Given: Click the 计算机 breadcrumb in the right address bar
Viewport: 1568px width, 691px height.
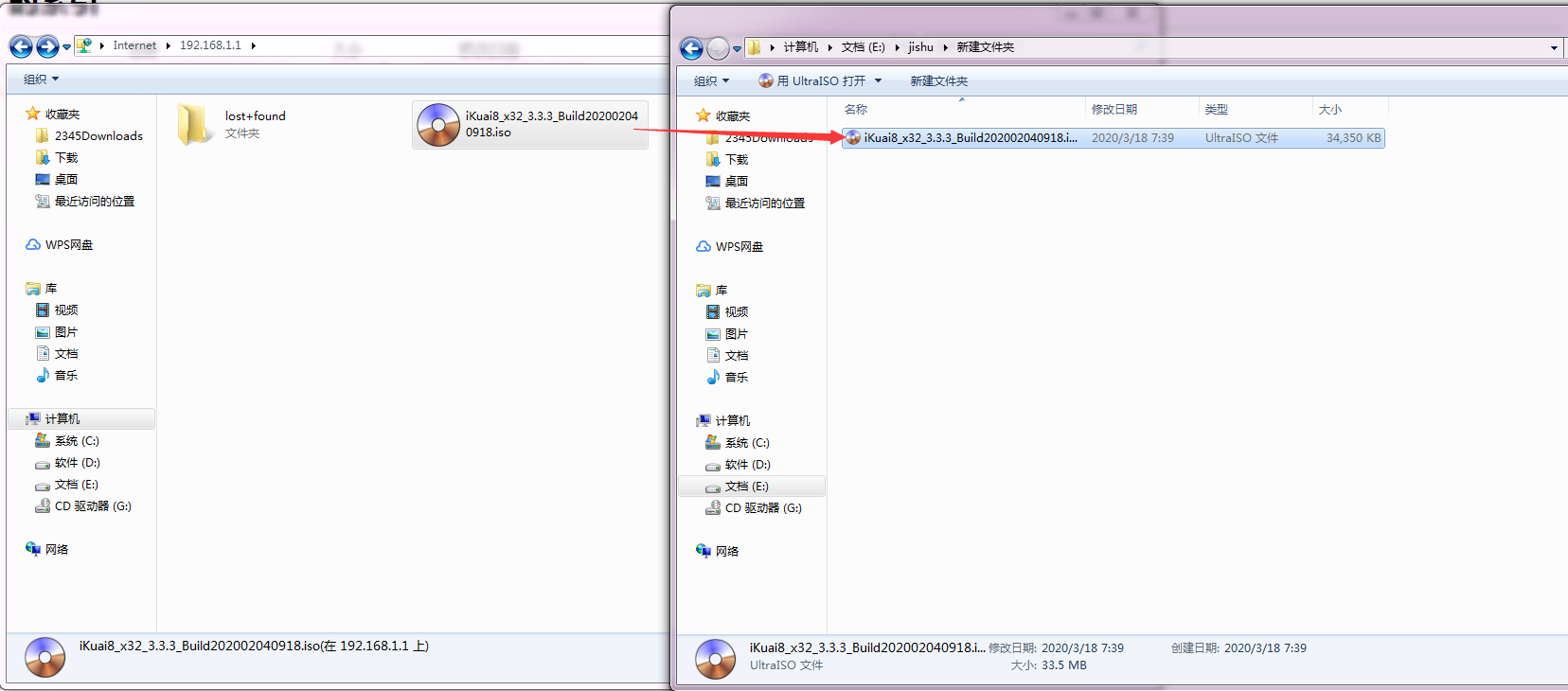Looking at the screenshot, I should click(800, 47).
